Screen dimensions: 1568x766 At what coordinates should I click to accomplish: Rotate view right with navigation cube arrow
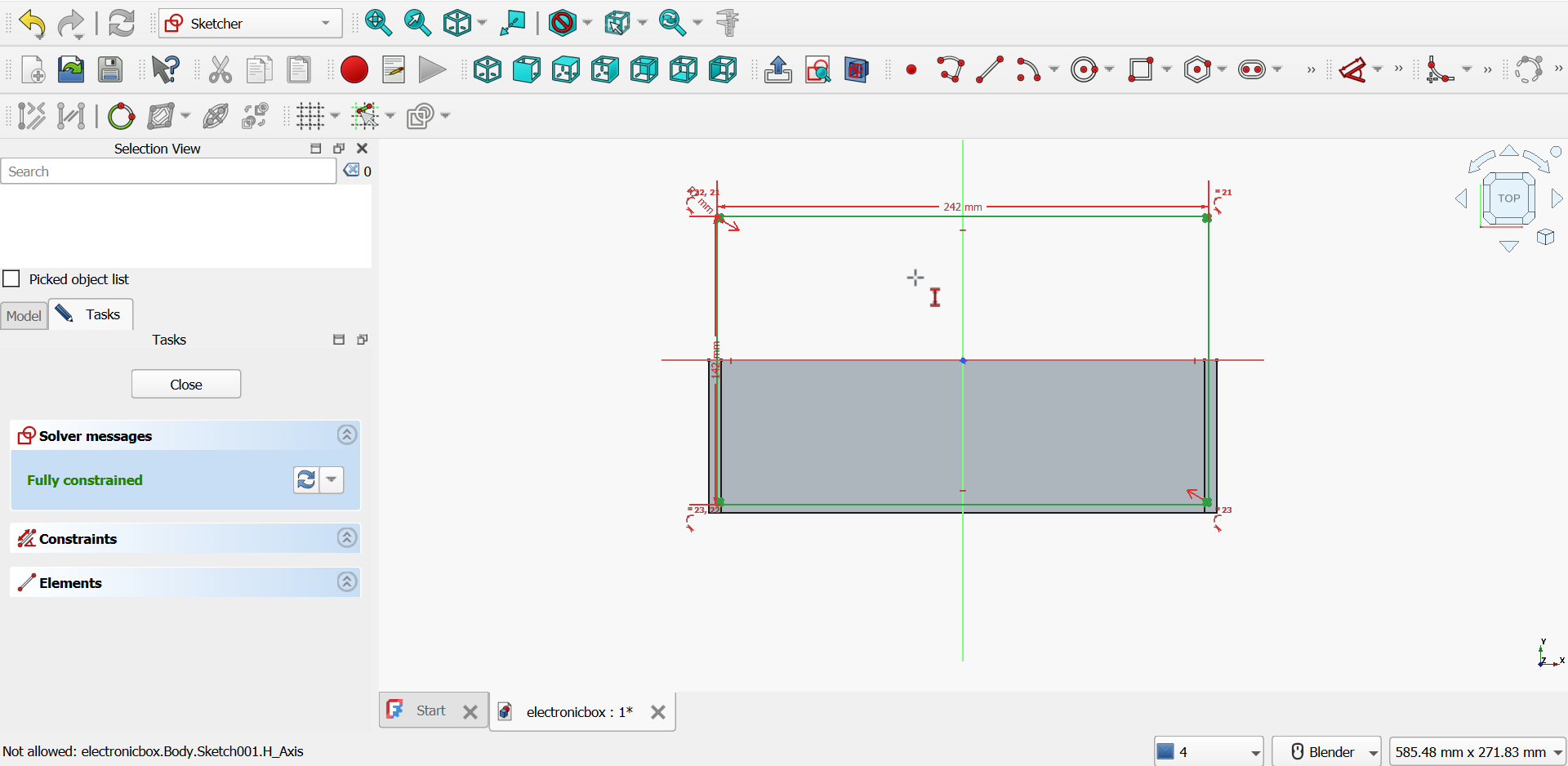point(1557,198)
